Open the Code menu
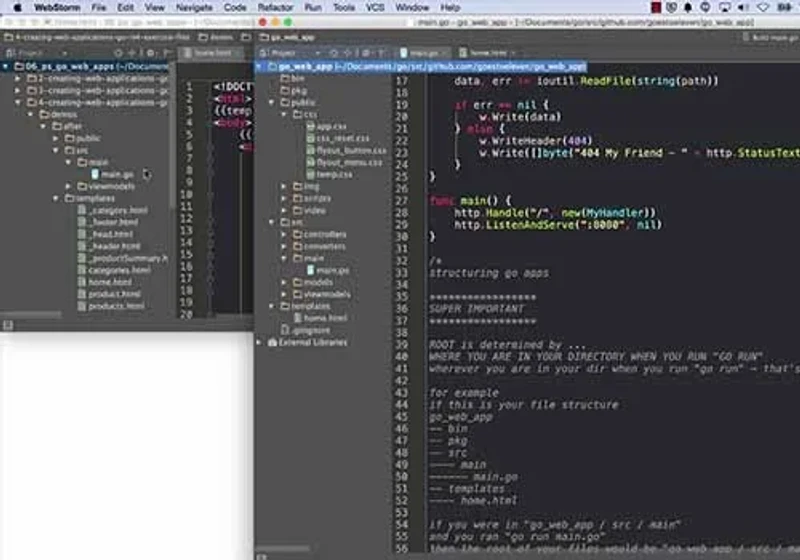 click(x=235, y=7)
